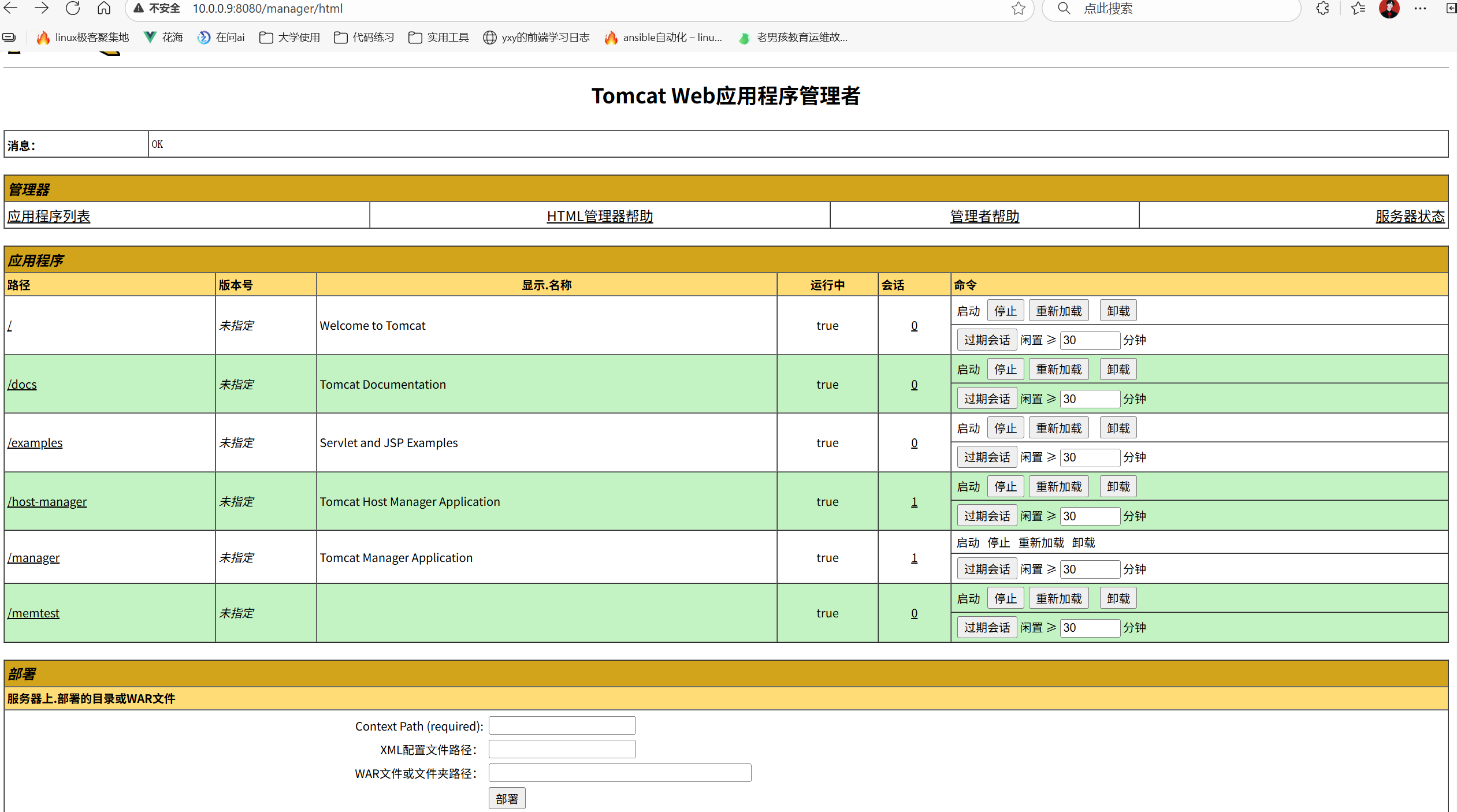Click idle minutes field for /examples

[1090, 457]
